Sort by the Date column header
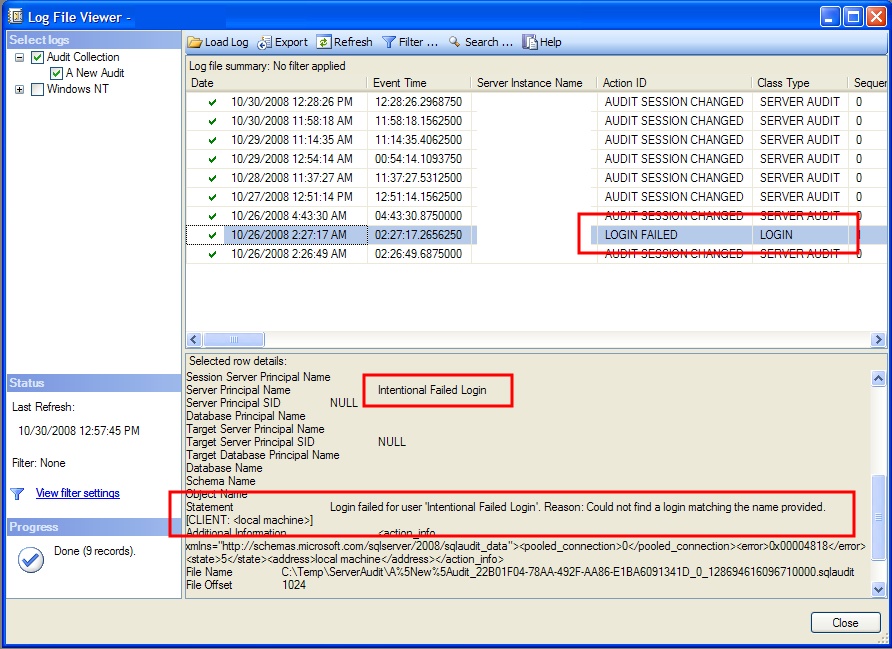The width and height of the screenshot is (892, 649). [276, 83]
